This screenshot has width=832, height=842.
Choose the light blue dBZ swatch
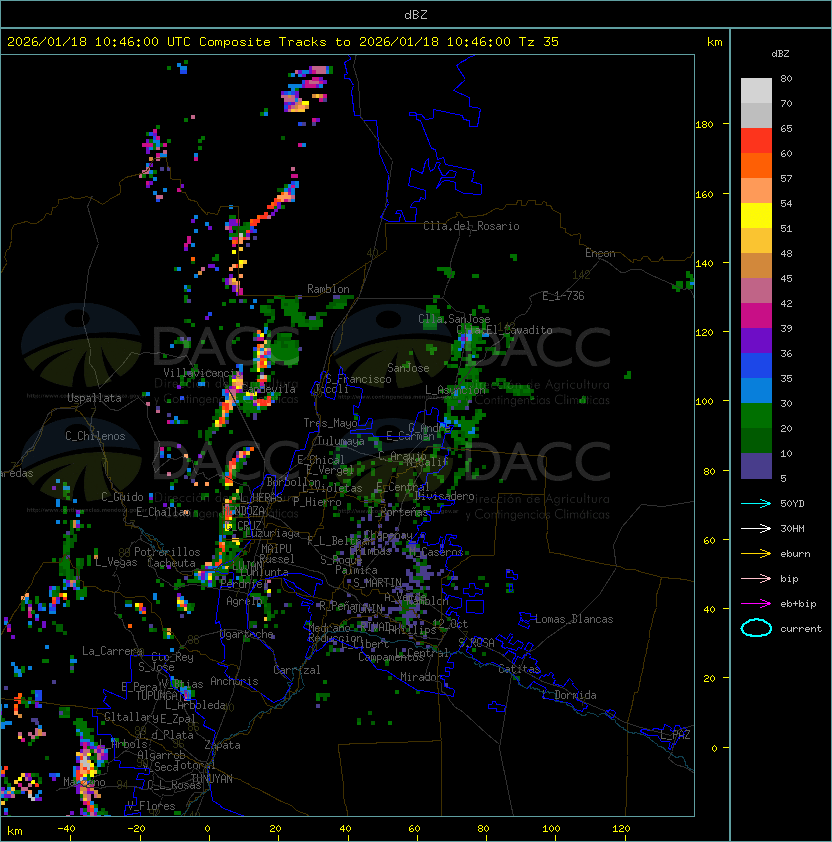(756, 390)
